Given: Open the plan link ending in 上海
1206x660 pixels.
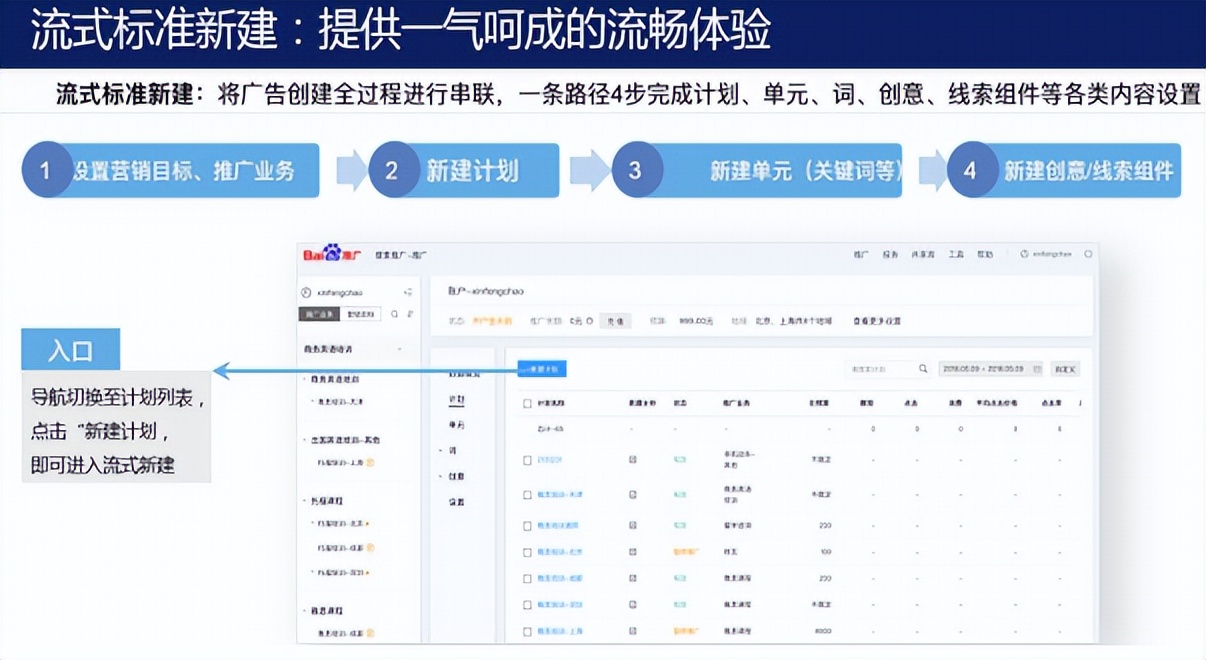Looking at the screenshot, I should click(560, 632).
